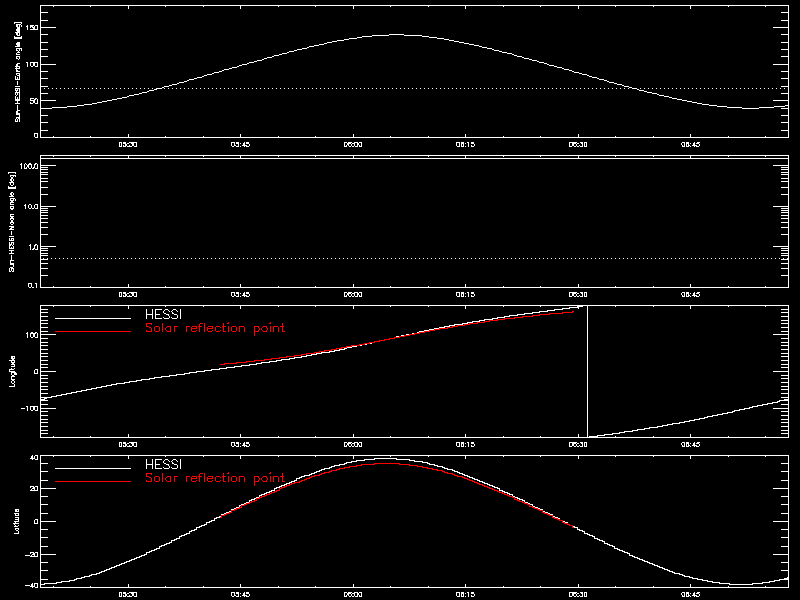This screenshot has height=600, width=800.
Task: Click '-100' tick label on Longitude plot
Action: coord(30,409)
